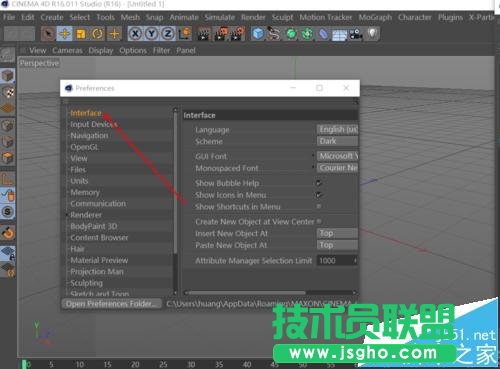The width and height of the screenshot is (500, 369).
Task: Click Open Preferences Folder button
Action: pos(111,304)
